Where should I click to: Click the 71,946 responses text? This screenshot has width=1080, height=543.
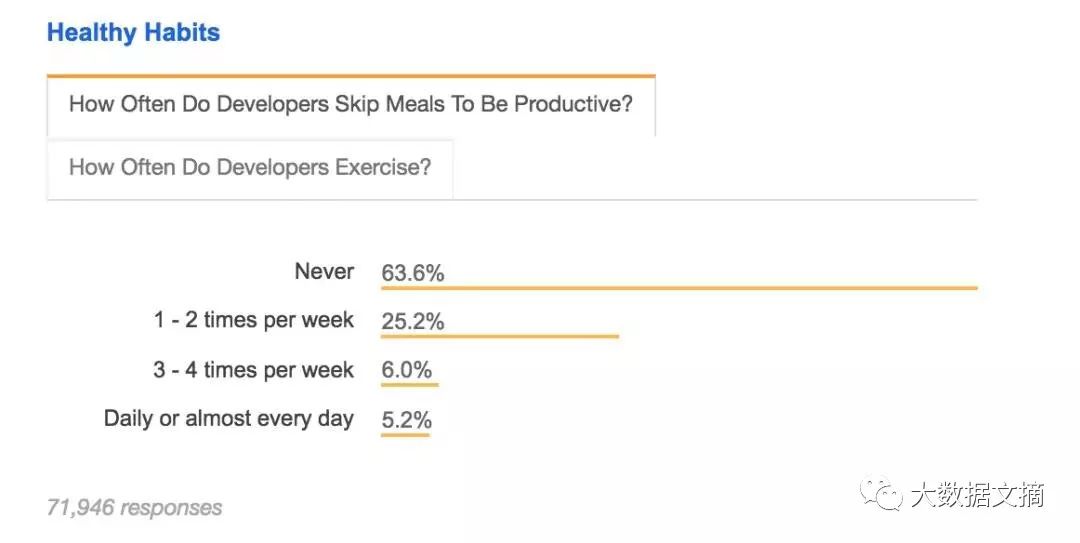(135, 508)
